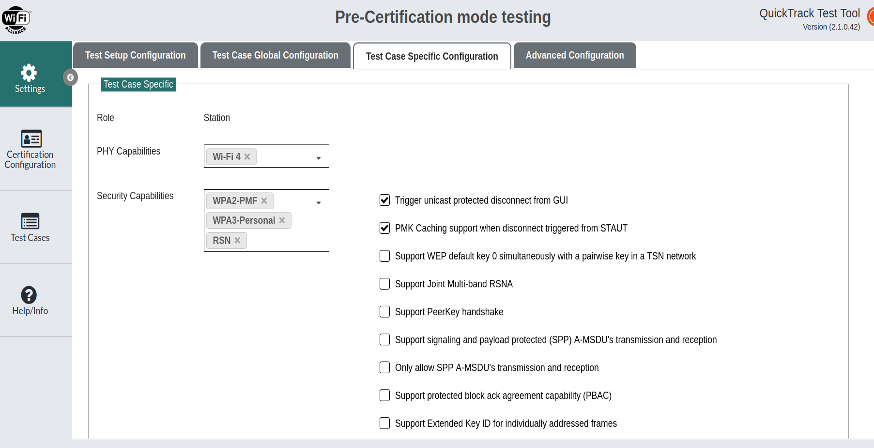Expand the Security Capabilities dropdown
The image size is (874, 448).
pyautogui.click(x=318, y=202)
